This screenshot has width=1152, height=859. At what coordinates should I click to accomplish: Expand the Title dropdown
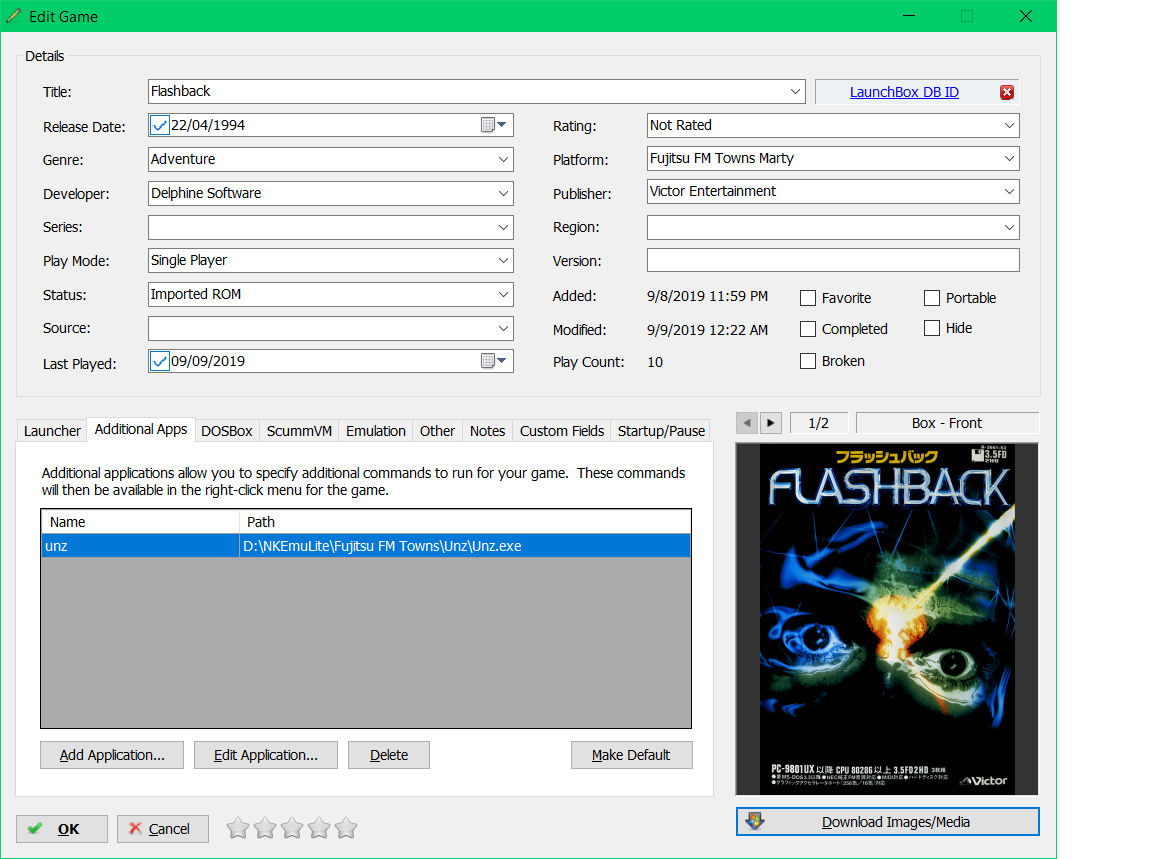pyautogui.click(x=795, y=92)
